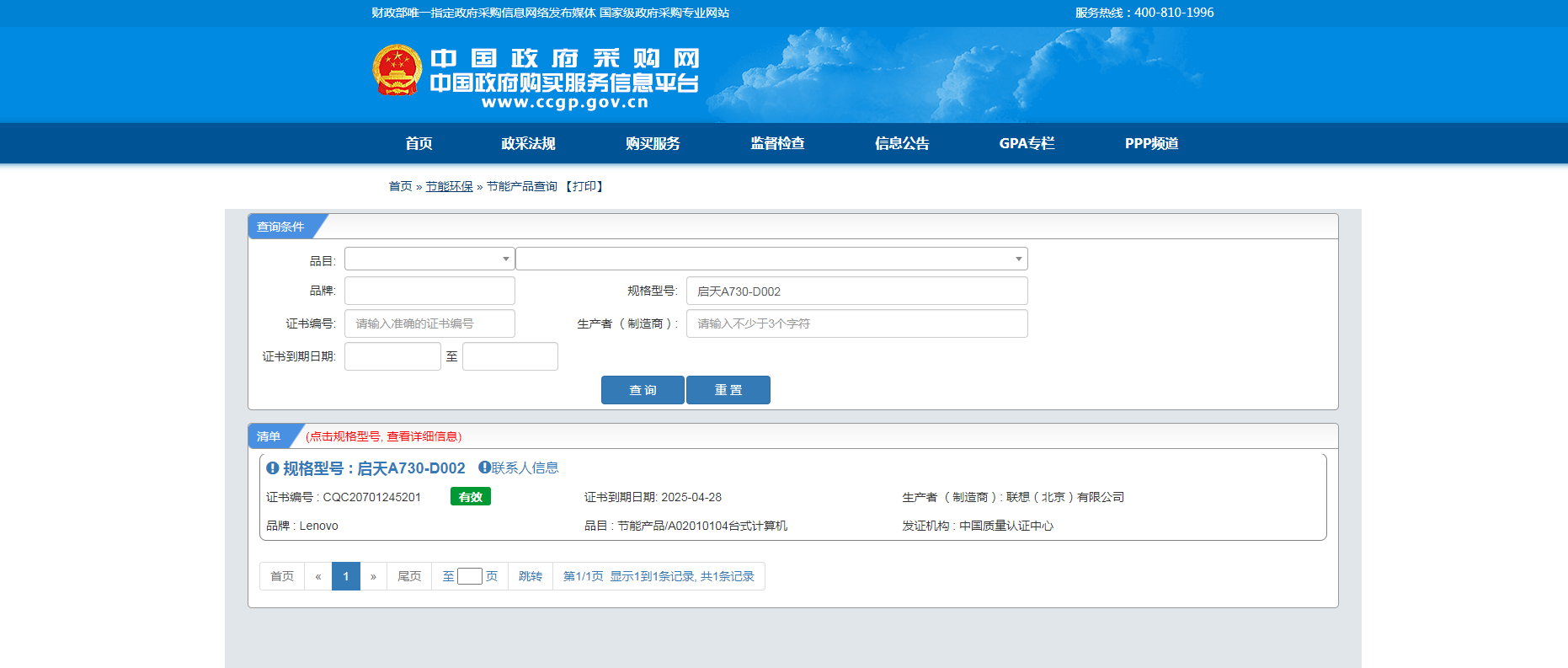This screenshot has width=1568, height=668.
Task: Click certificate number CQC20701245201 text
Action: (x=372, y=497)
